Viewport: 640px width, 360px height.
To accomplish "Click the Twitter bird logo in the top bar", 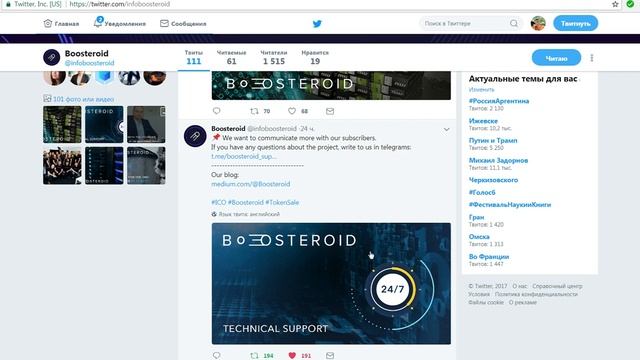I will coord(317,24).
